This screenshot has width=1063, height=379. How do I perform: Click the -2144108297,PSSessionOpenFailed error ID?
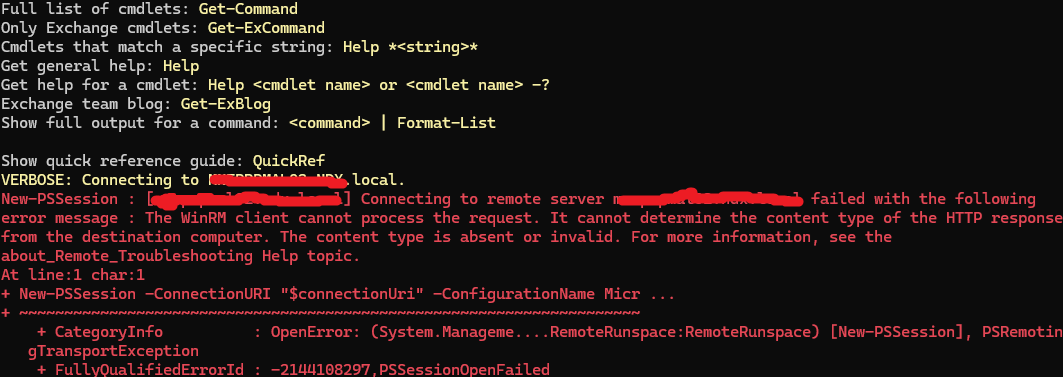(409, 370)
